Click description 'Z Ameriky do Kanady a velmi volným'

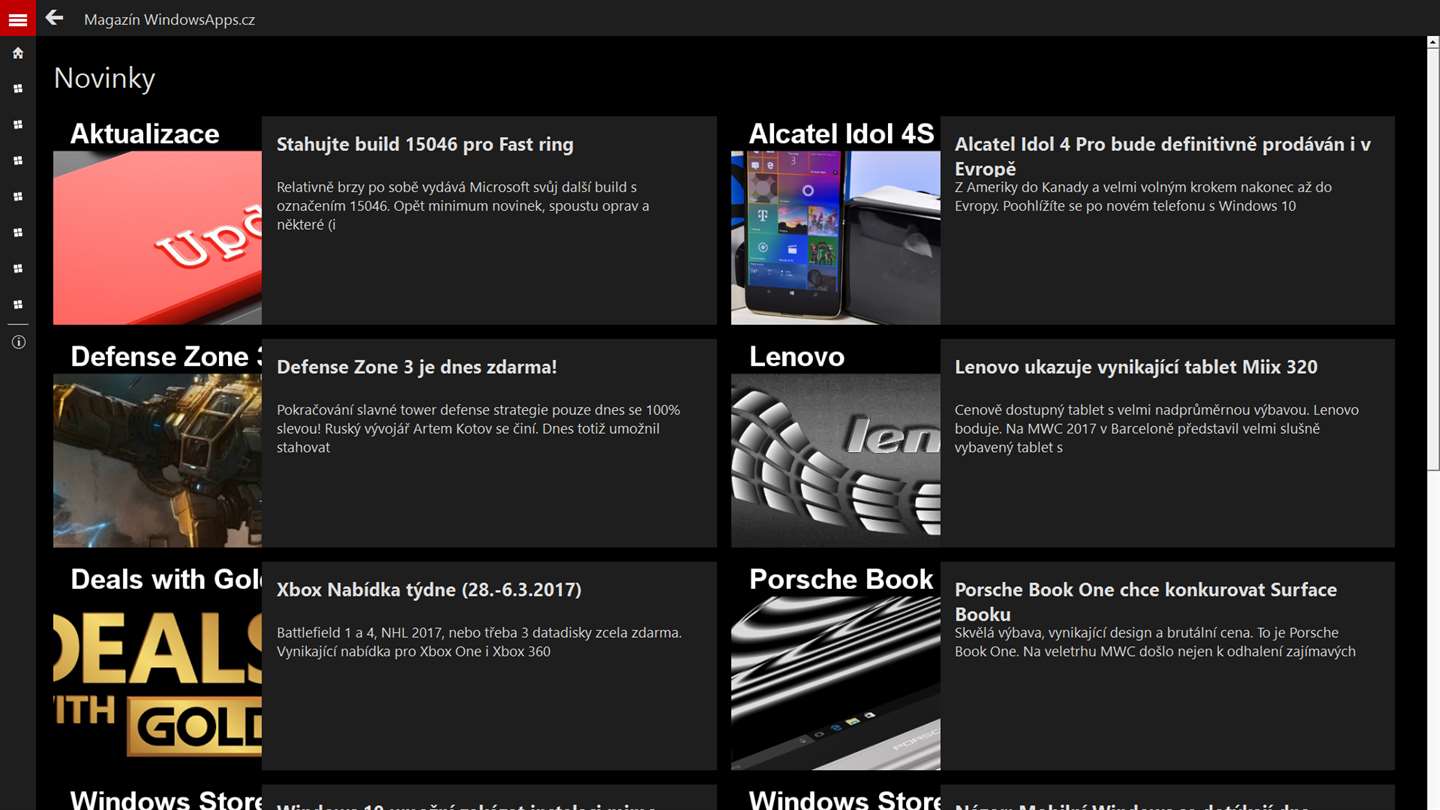point(1143,196)
